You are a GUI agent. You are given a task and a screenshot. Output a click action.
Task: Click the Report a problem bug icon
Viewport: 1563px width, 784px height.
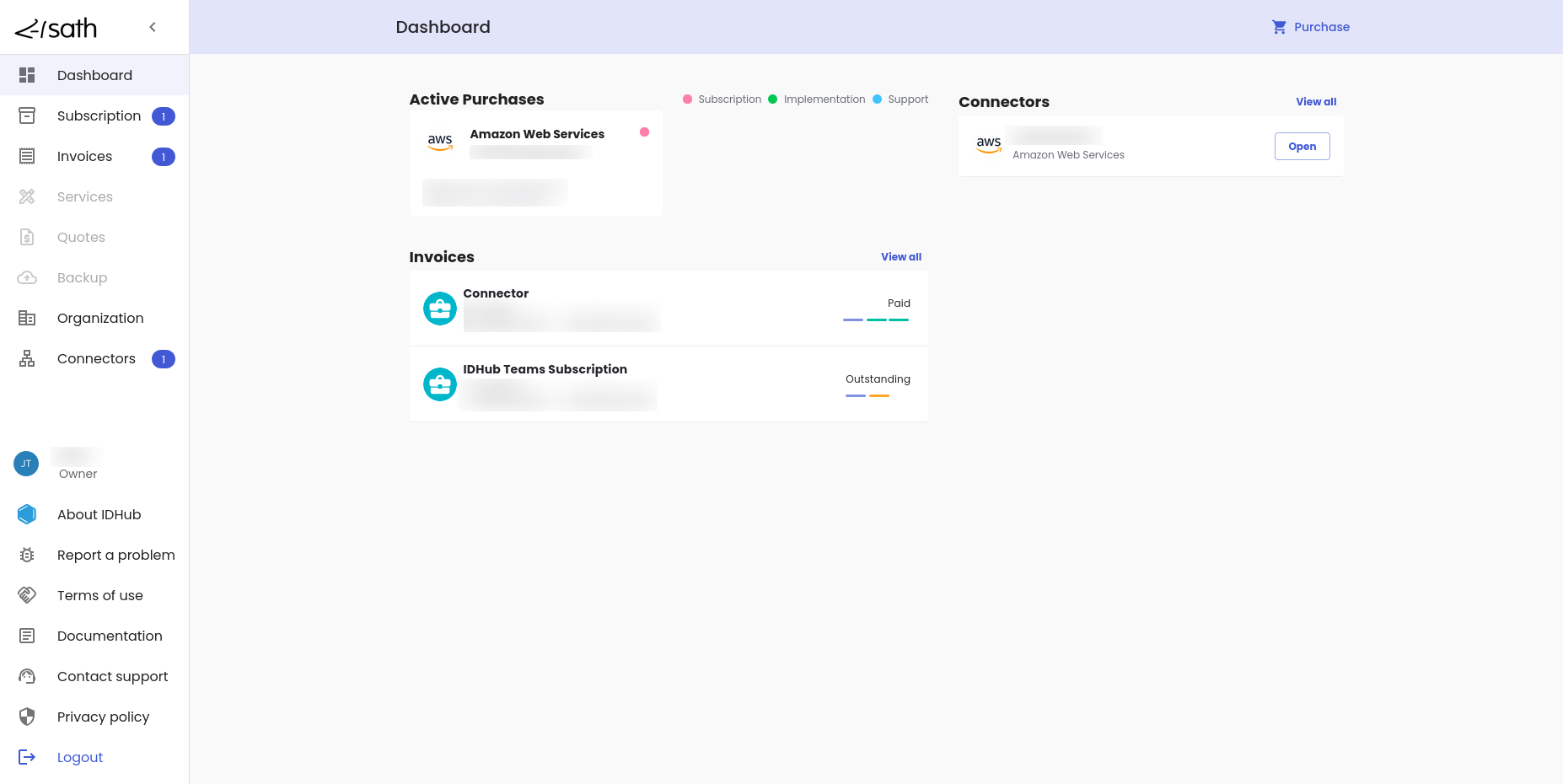tap(27, 555)
